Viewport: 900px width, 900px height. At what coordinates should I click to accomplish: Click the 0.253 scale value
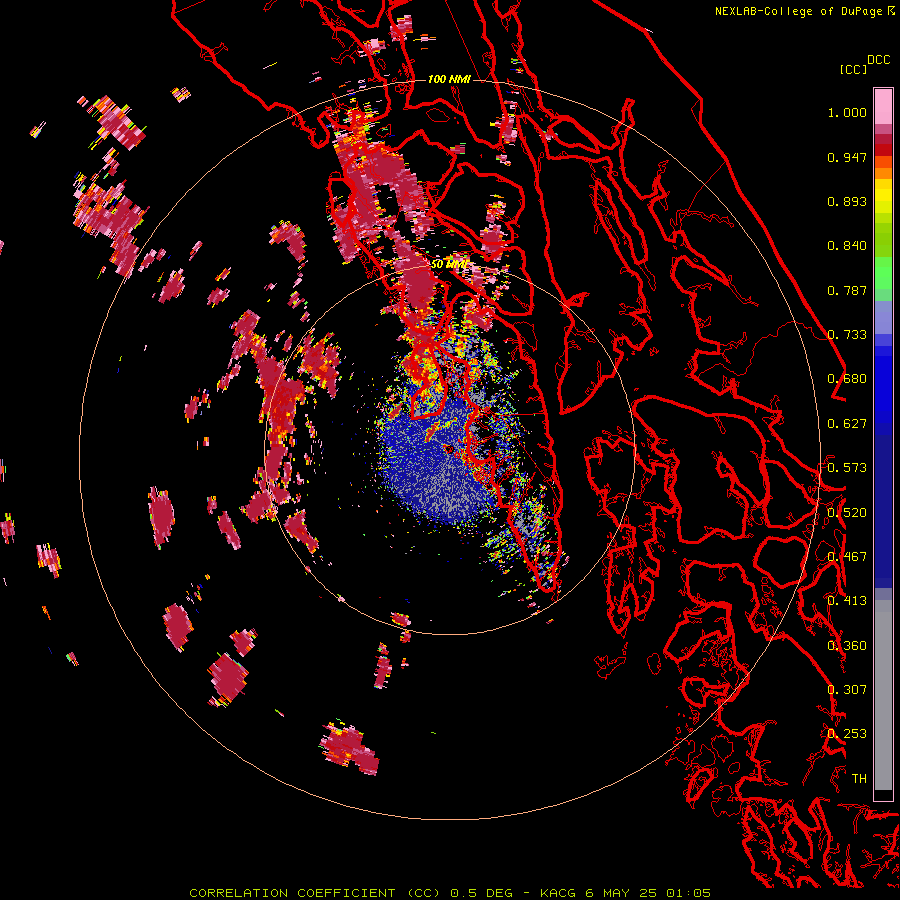point(847,734)
